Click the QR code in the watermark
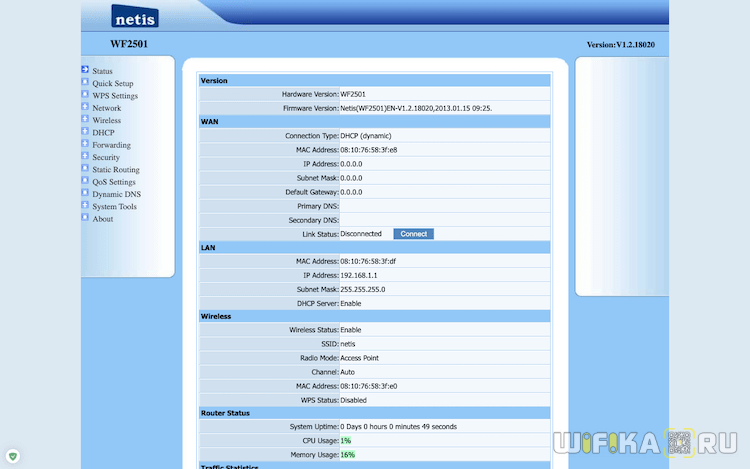Screen dimensions: 750x469 pos(679,443)
